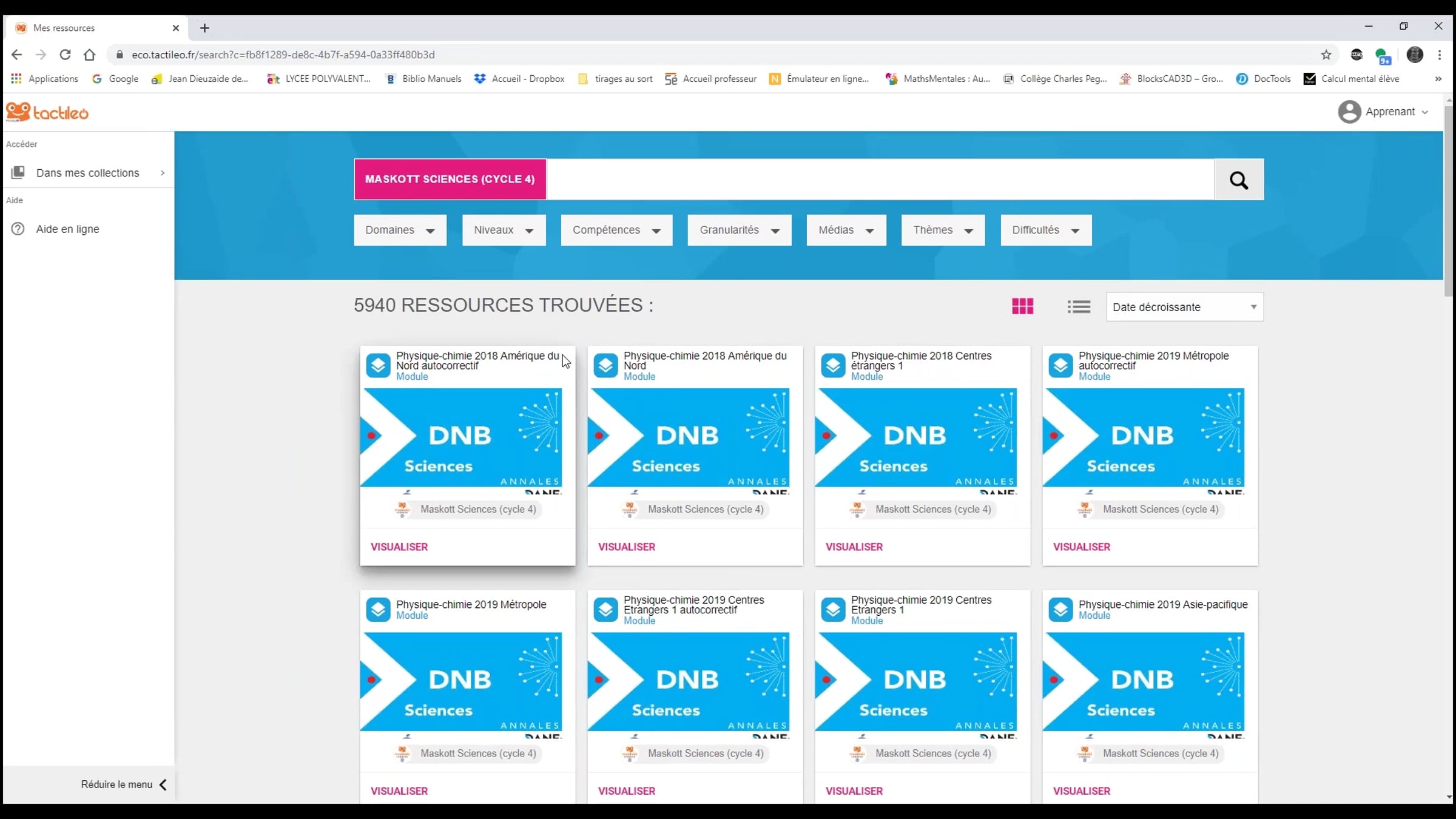Open the BlocksCAD3D bookmark
1456x819 pixels.
tap(1171, 79)
